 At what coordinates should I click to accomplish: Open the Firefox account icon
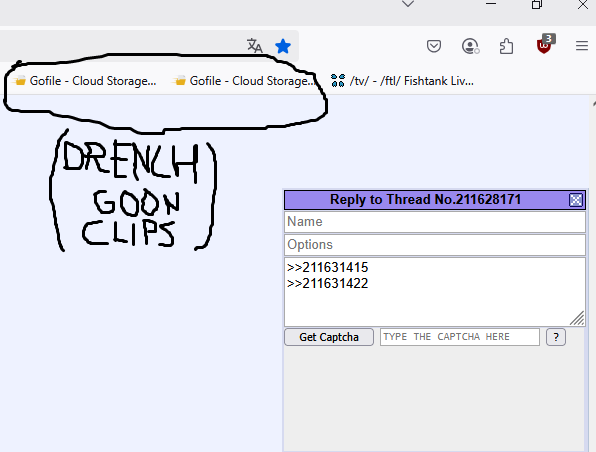[470, 46]
